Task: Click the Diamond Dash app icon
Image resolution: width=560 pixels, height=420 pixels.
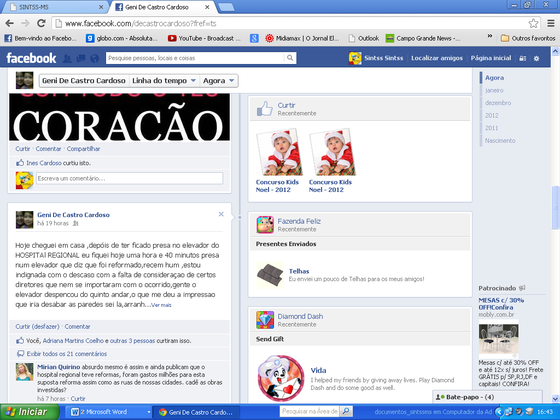Action: coord(265,320)
